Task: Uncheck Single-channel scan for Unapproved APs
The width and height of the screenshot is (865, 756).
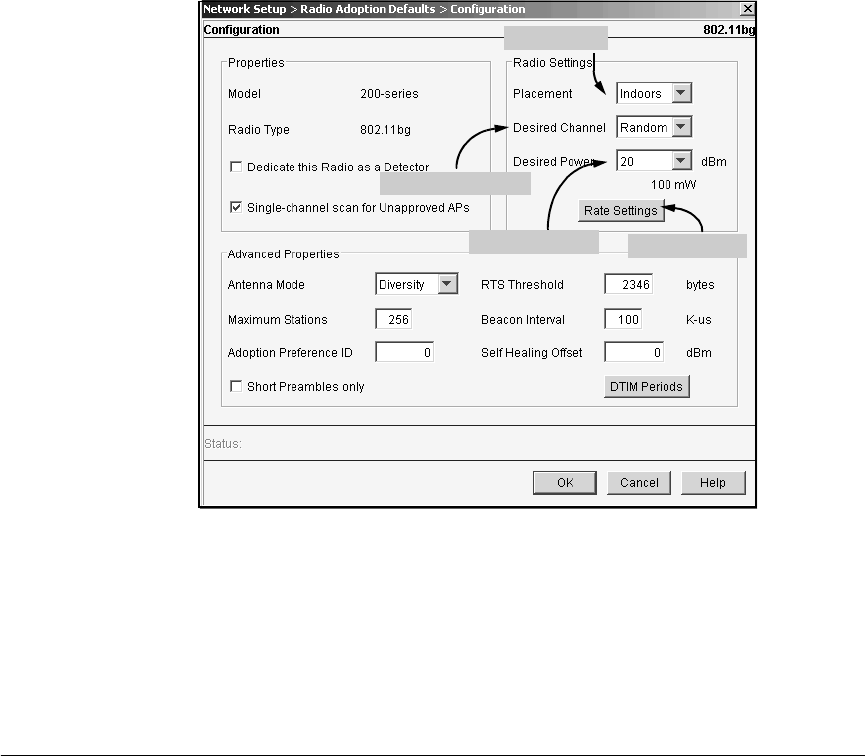Action: (236, 207)
